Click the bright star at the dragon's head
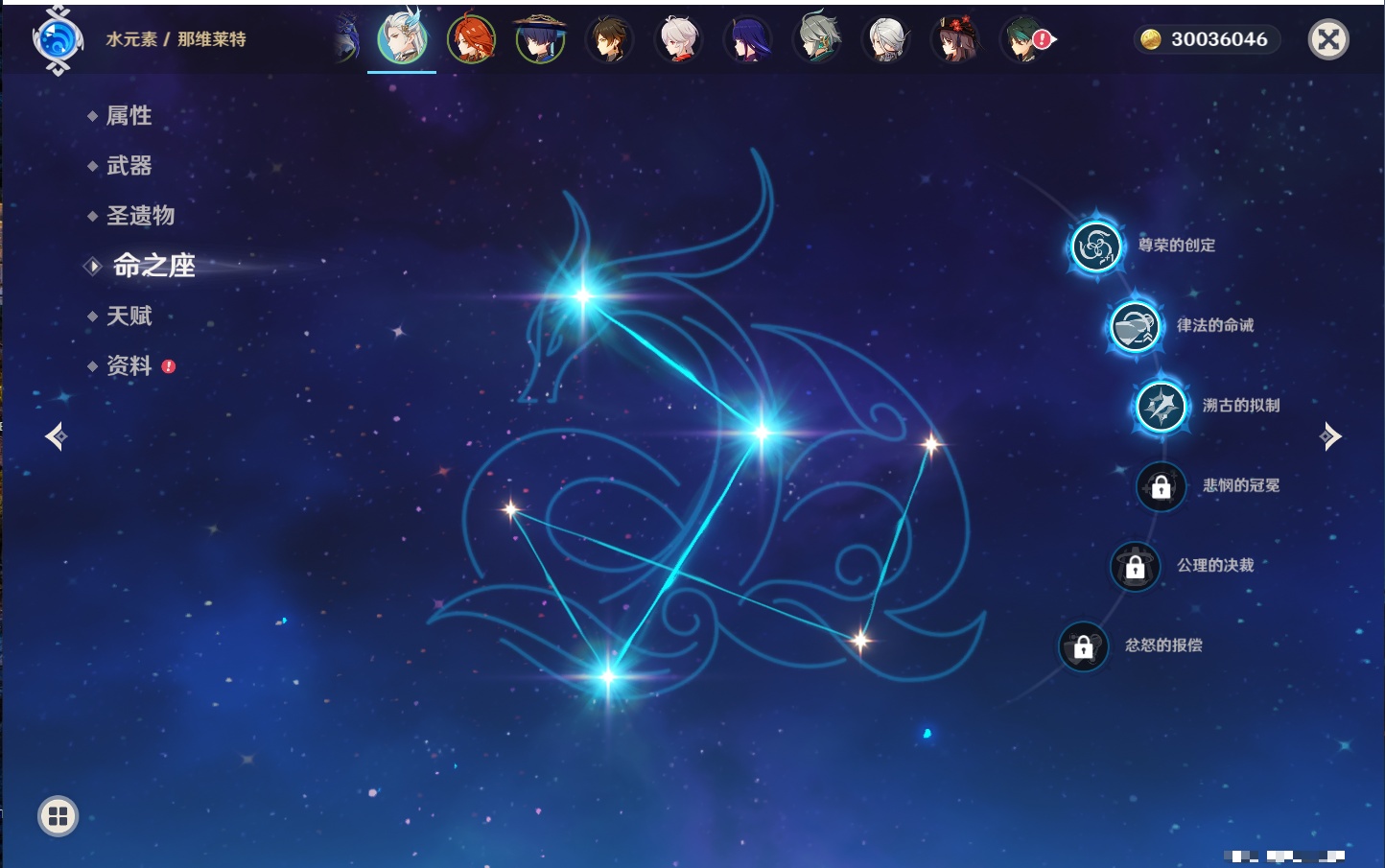 [582, 295]
